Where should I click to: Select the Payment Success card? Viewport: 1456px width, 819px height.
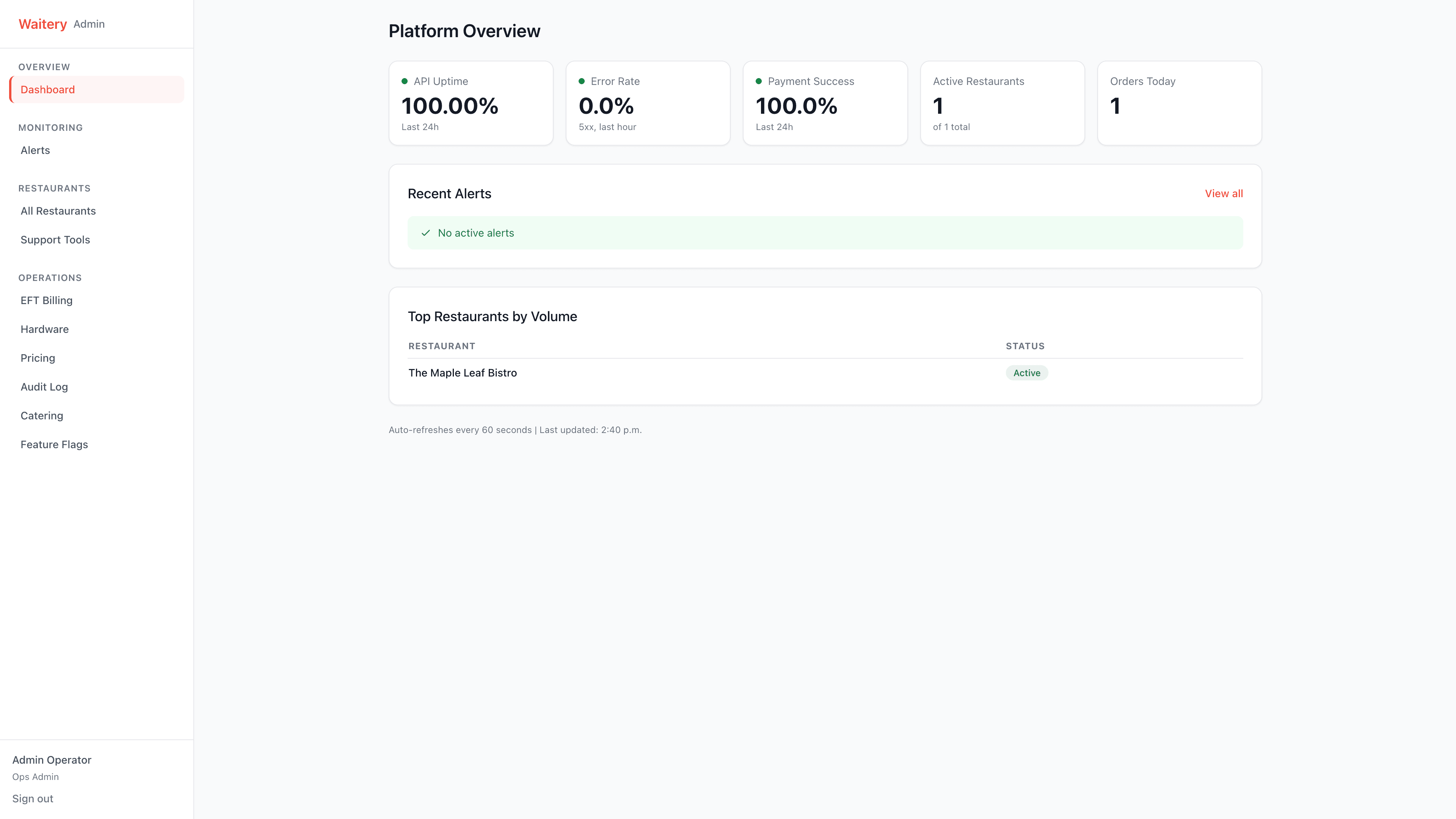pos(825,103)
